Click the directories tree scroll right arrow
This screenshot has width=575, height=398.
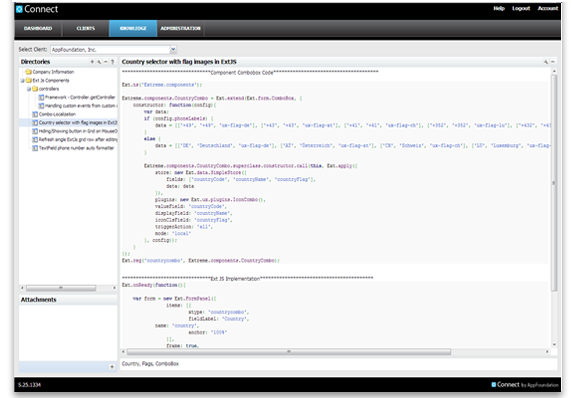click(x=114, y=288)
